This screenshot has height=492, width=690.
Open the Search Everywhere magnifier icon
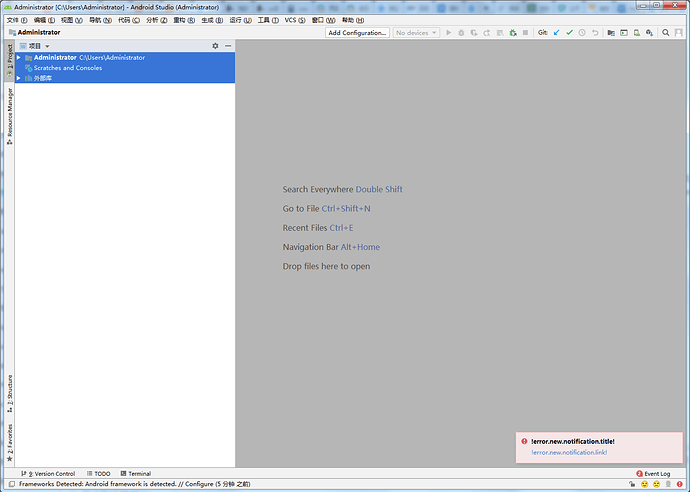[x=666, y=33]
